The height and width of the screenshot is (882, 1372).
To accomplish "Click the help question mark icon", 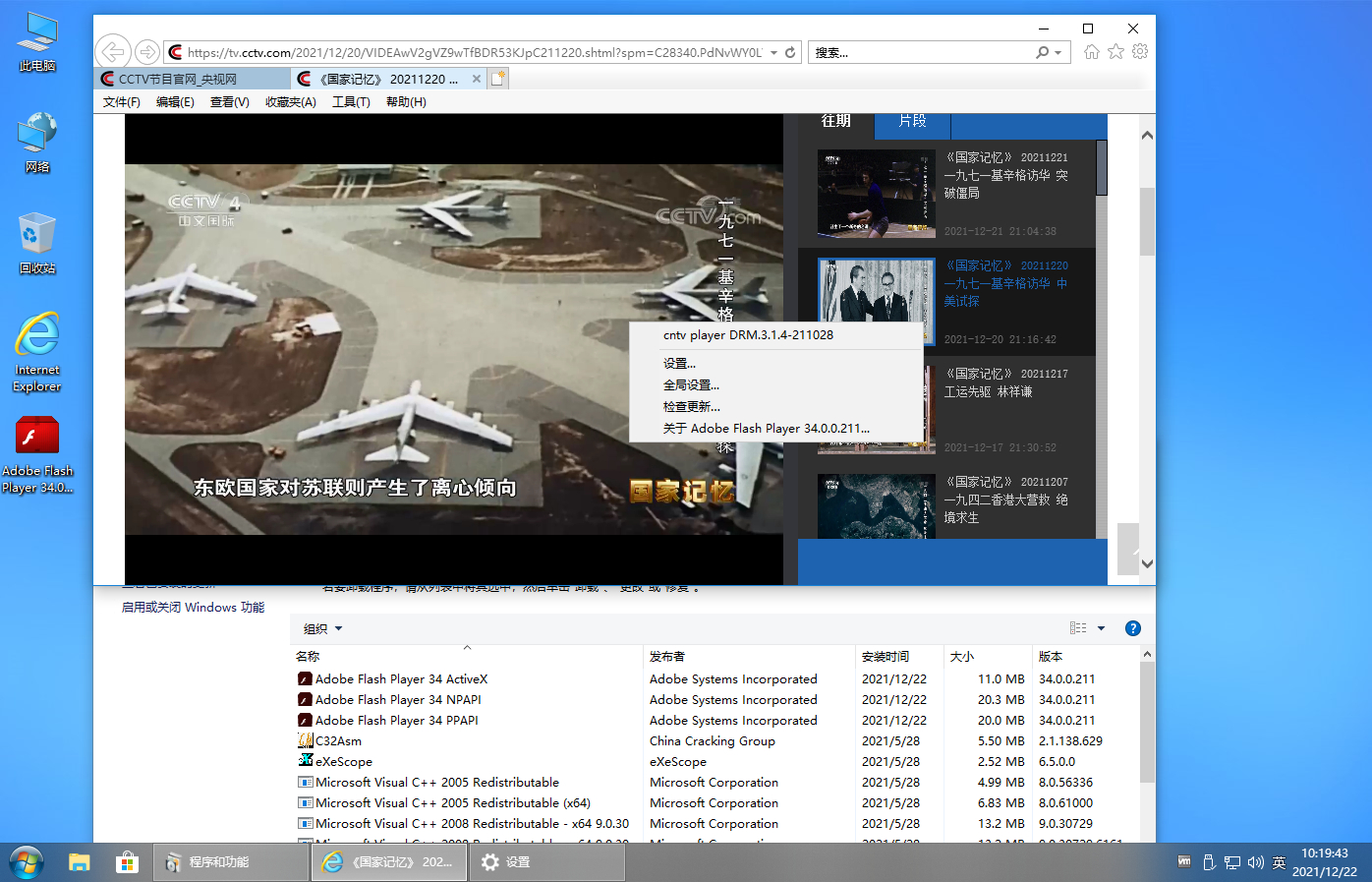I will (1132, 628).
